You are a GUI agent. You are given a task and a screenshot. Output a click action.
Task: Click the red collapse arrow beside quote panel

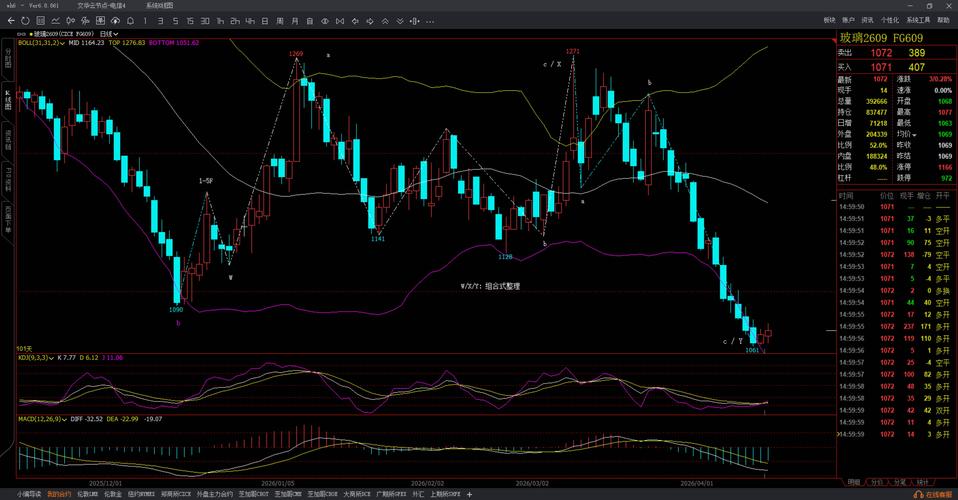835,40
